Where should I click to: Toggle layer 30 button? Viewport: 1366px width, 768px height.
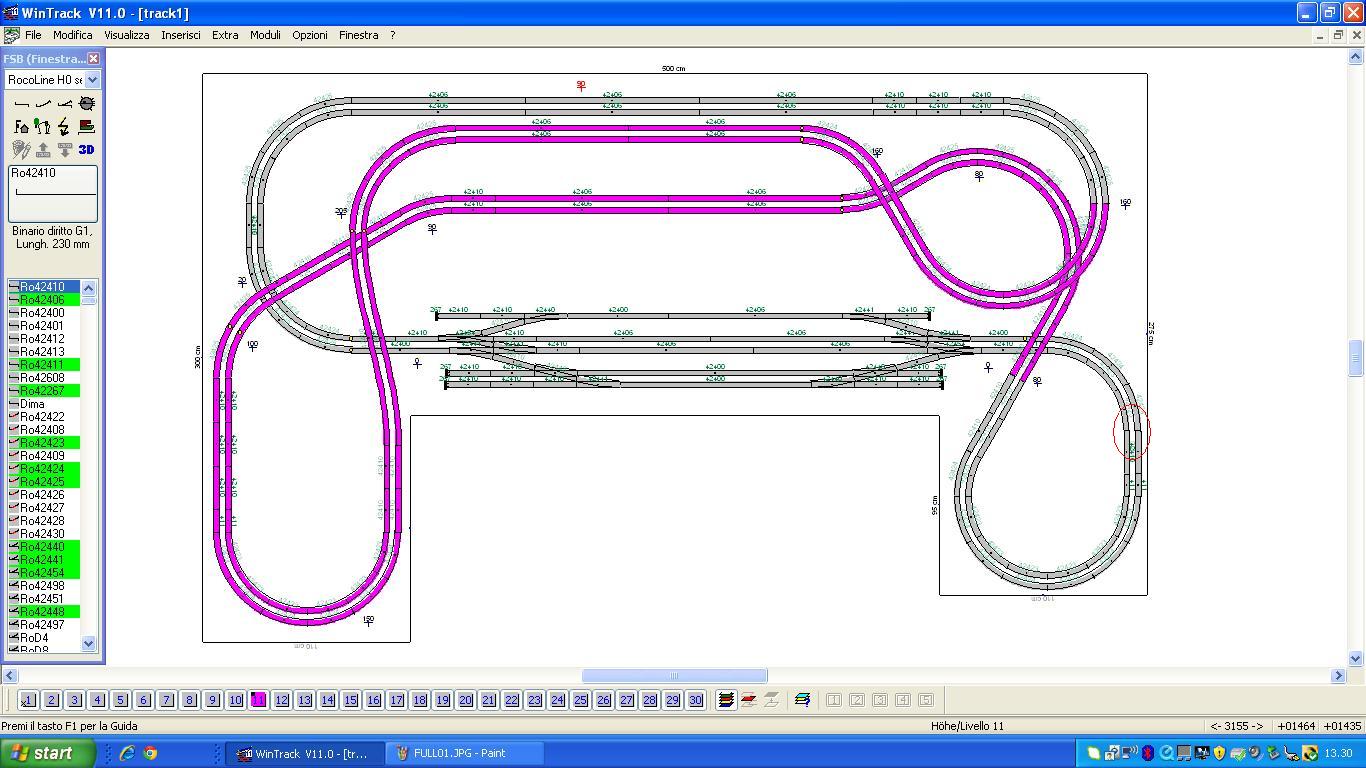click(695, 700)
